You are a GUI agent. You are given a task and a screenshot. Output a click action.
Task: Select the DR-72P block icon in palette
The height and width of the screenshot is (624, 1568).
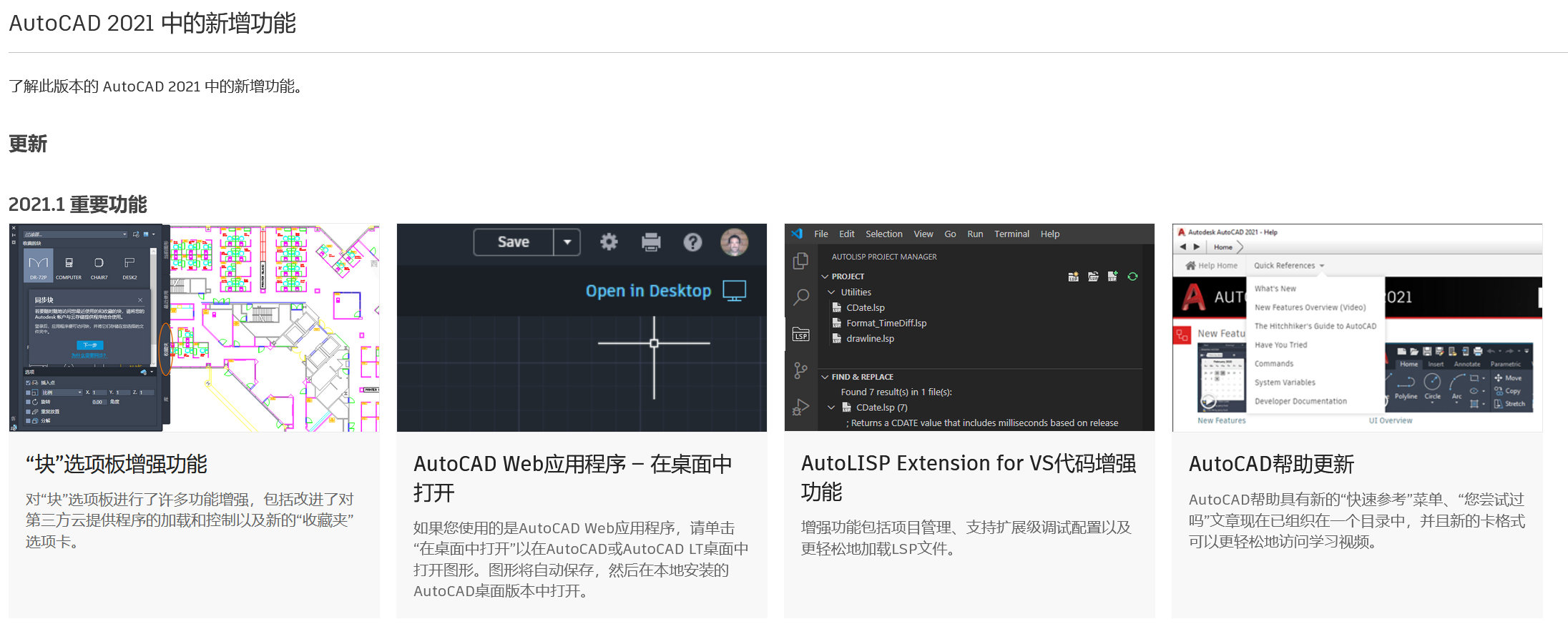[38, 266]
